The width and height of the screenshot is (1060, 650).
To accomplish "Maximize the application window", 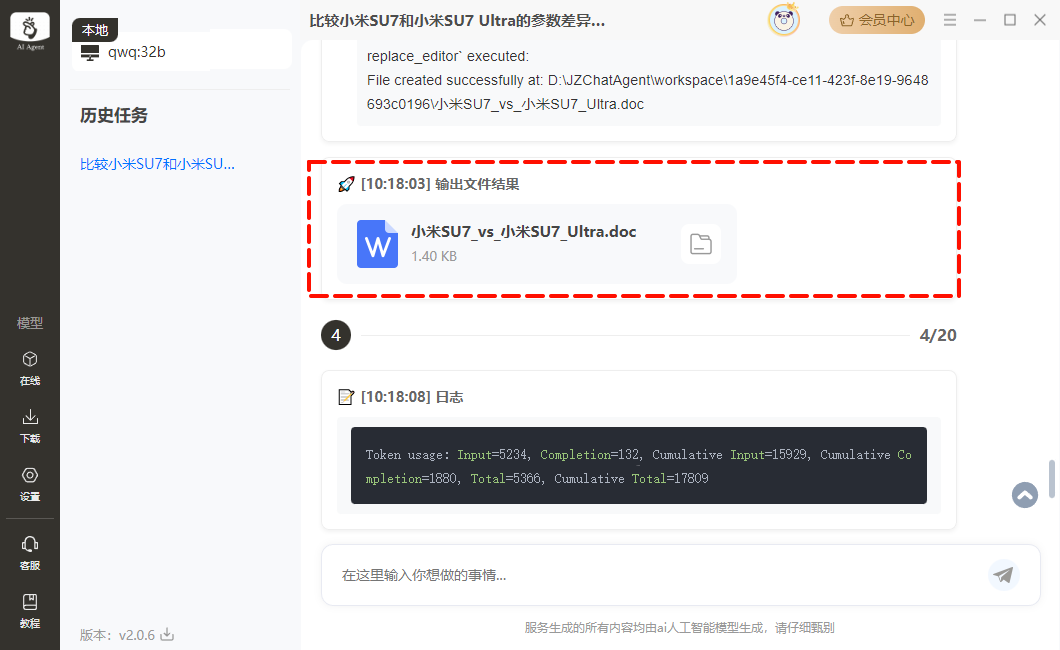I will click(x=1010, y=20).
